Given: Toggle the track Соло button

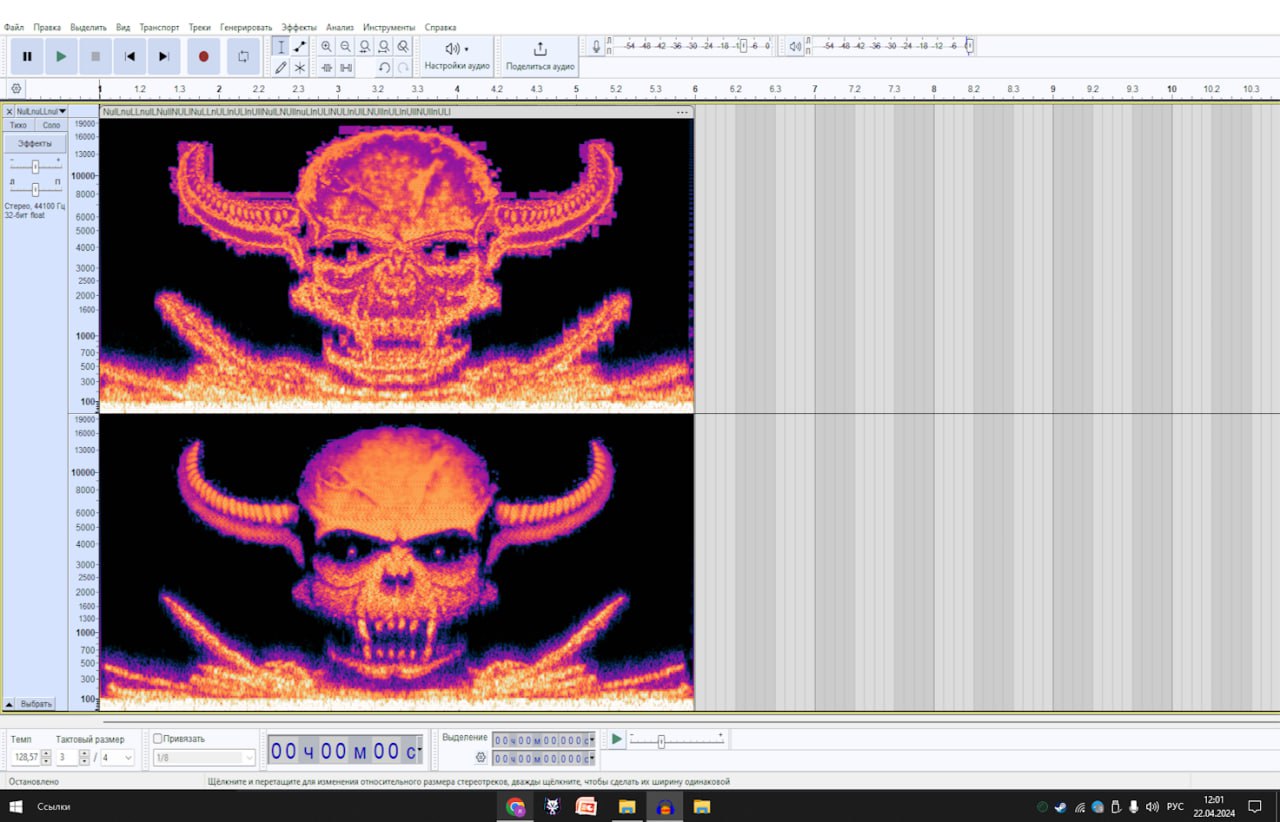Looking at the screenshot, I should (x=51, y=126).
